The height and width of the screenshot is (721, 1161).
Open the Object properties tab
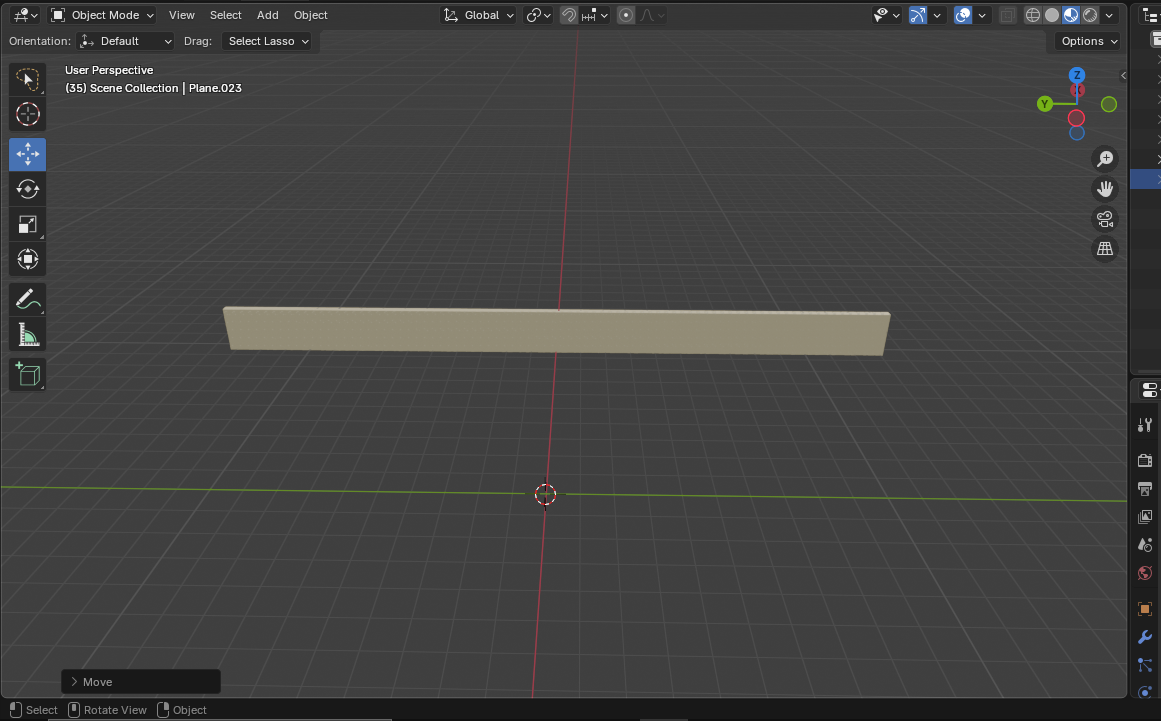coord(1145,609)
